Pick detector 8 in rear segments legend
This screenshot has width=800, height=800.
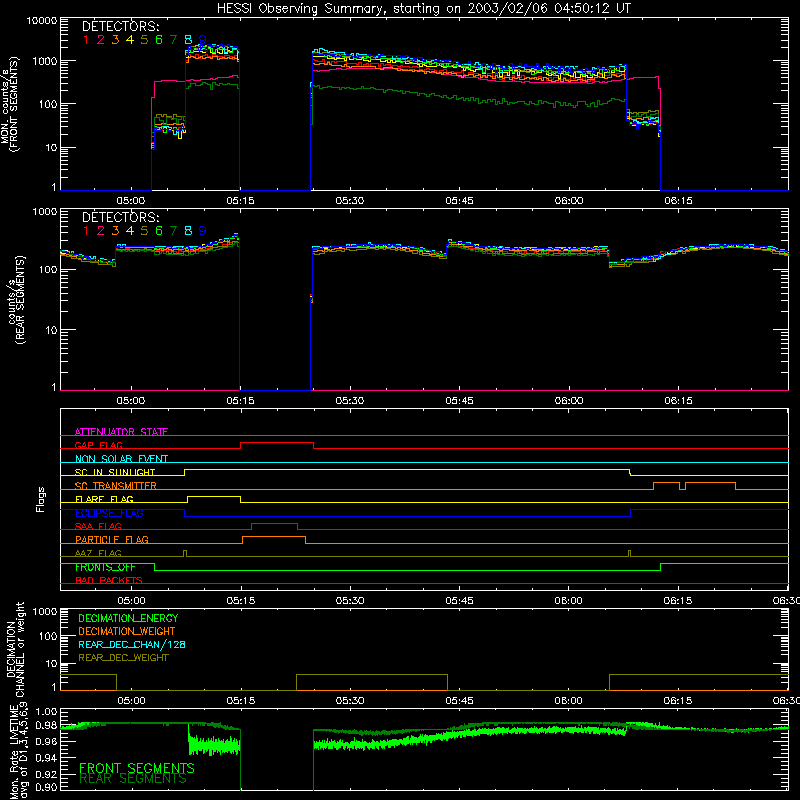pos(188,231)
